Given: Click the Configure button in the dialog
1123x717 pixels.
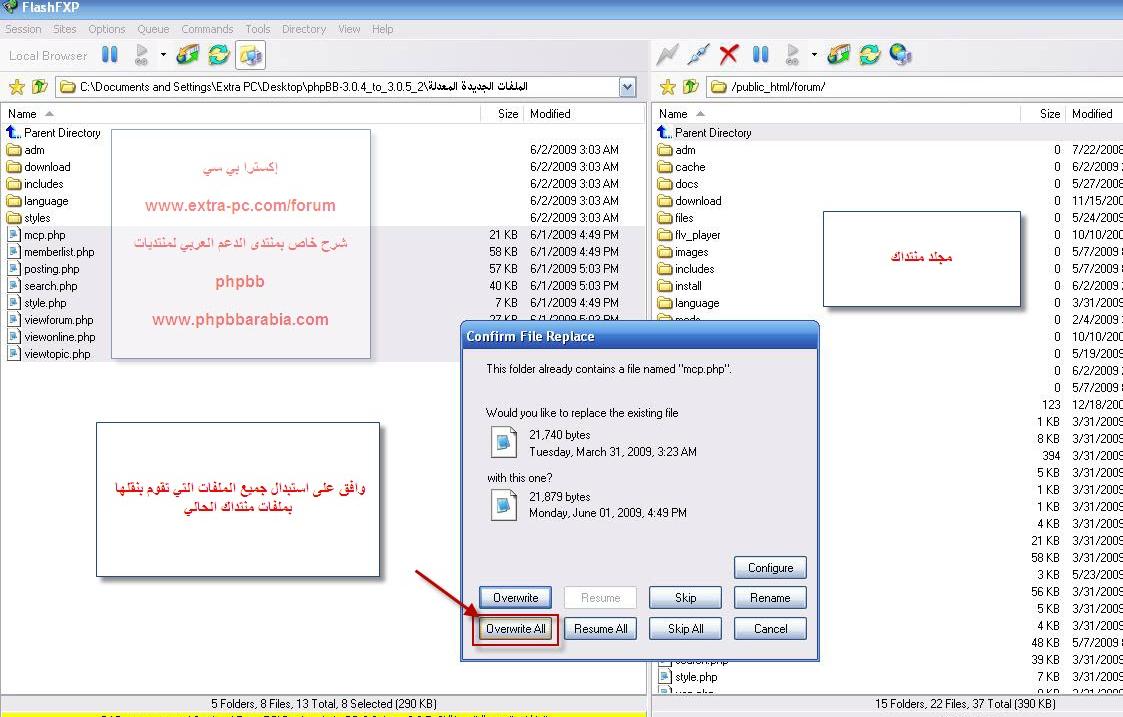Looking at the screenshot, I should pyautogui.click(x=770, y=568).
